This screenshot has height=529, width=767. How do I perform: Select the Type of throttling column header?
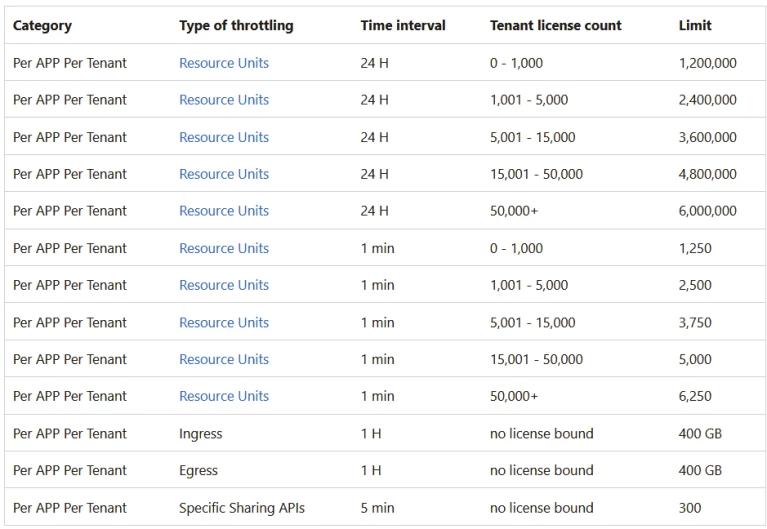236,26
